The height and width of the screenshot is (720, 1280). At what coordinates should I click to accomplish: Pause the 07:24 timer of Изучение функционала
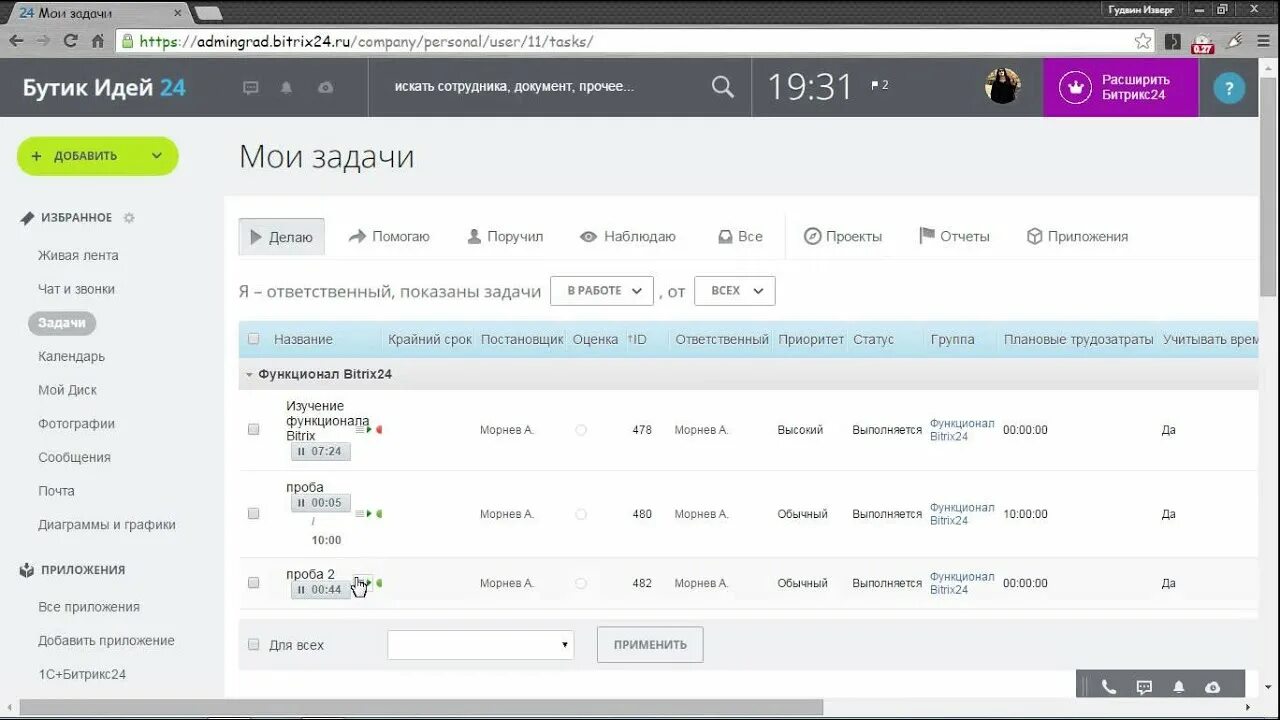coord(320,452)
